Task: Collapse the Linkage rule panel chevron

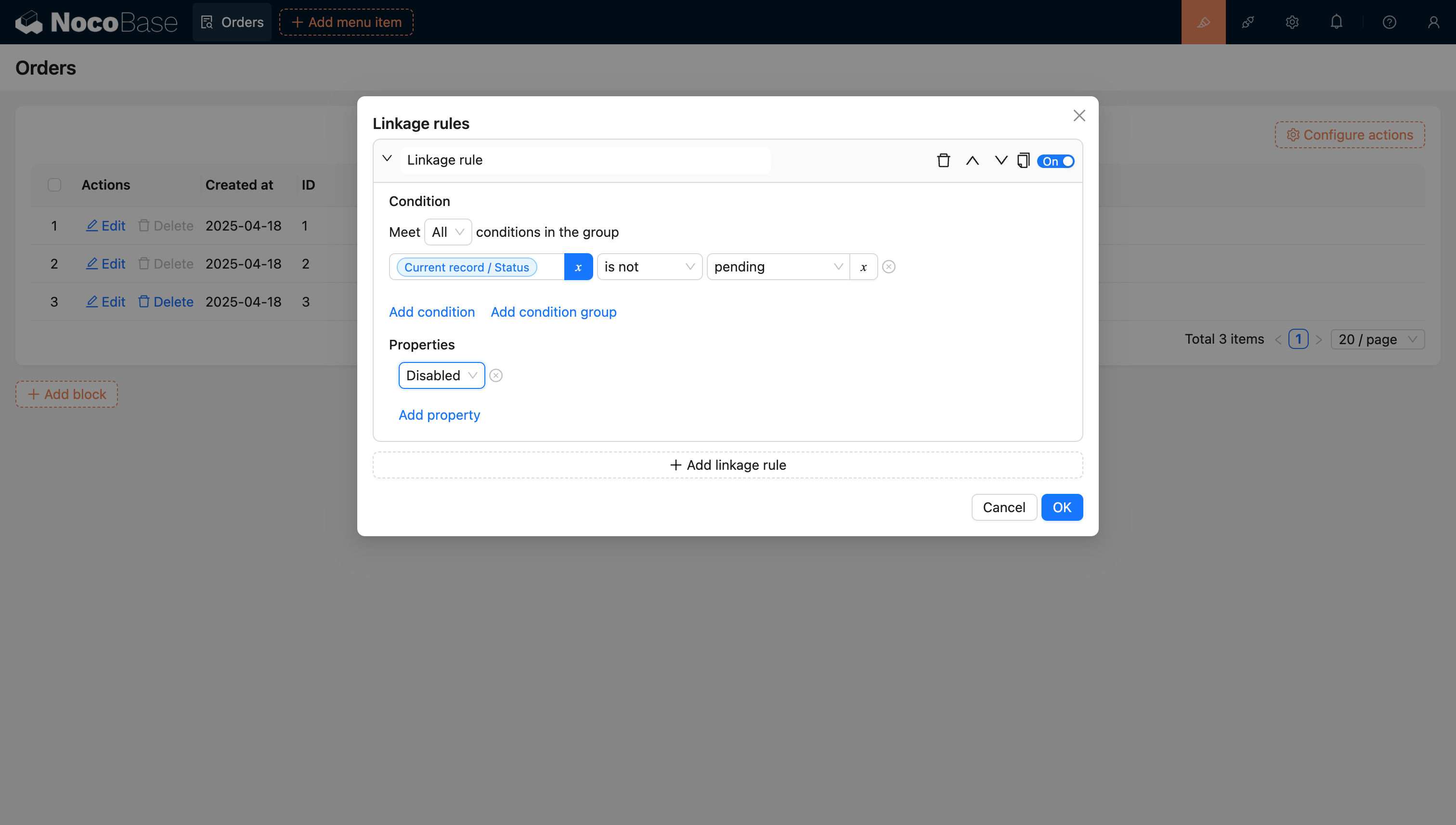Action: (x=387, y=159)
